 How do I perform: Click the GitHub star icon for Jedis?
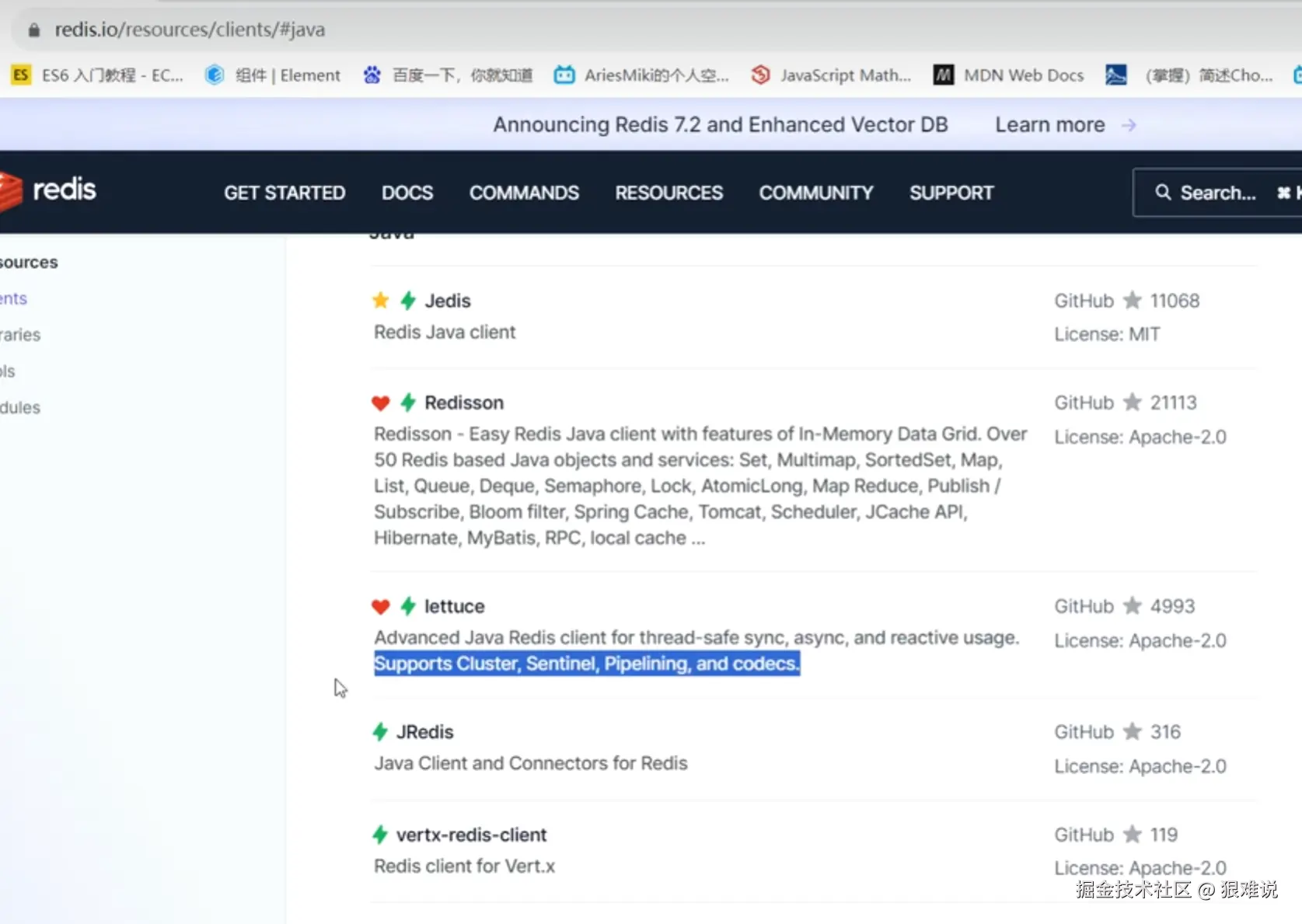[1133, 300]
